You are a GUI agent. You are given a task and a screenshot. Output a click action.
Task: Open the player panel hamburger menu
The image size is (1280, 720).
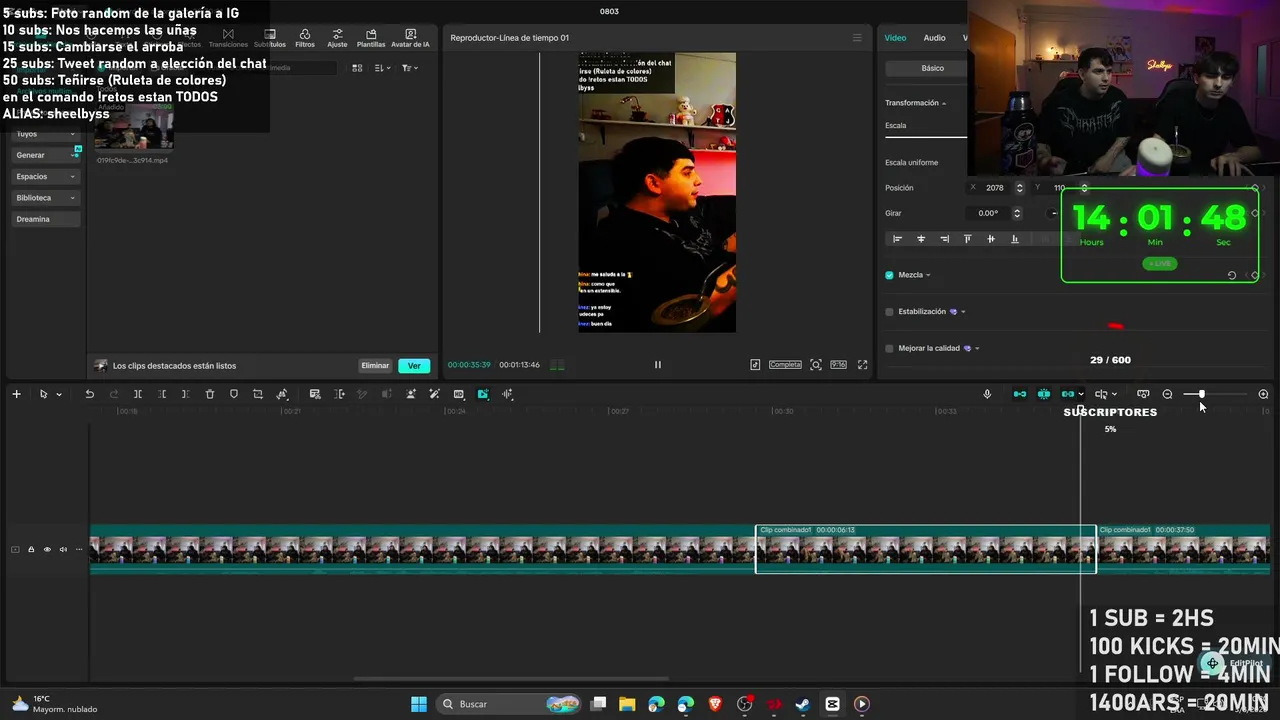point(857,38)
